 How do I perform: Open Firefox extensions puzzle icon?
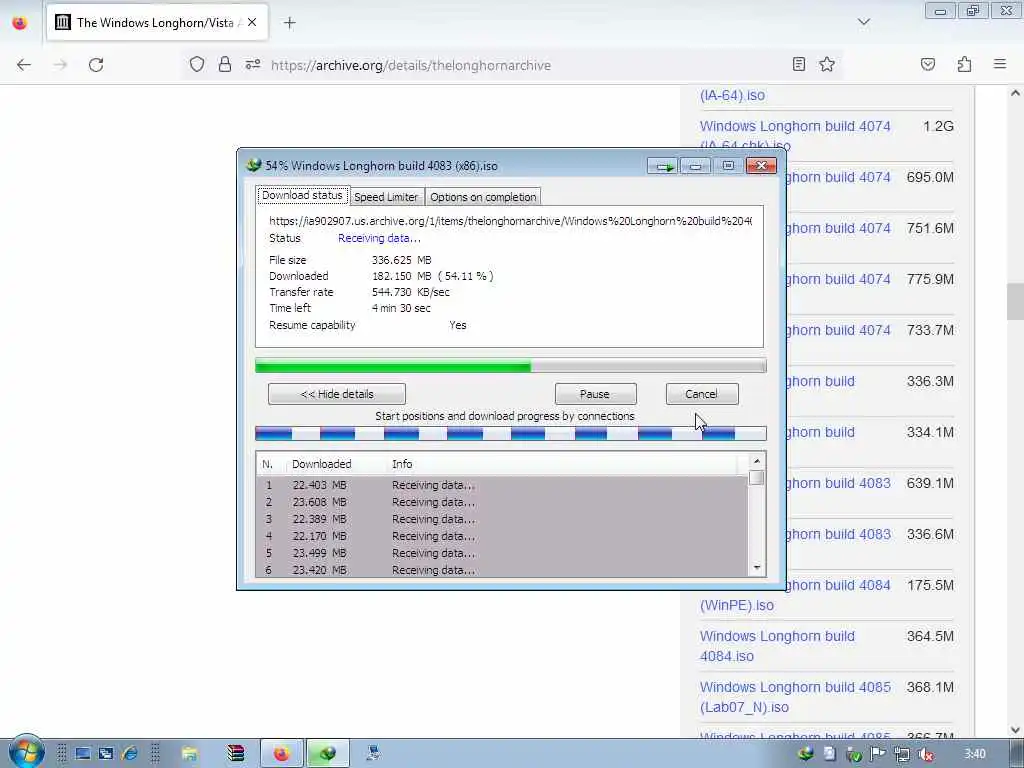(x=965, y=64)
